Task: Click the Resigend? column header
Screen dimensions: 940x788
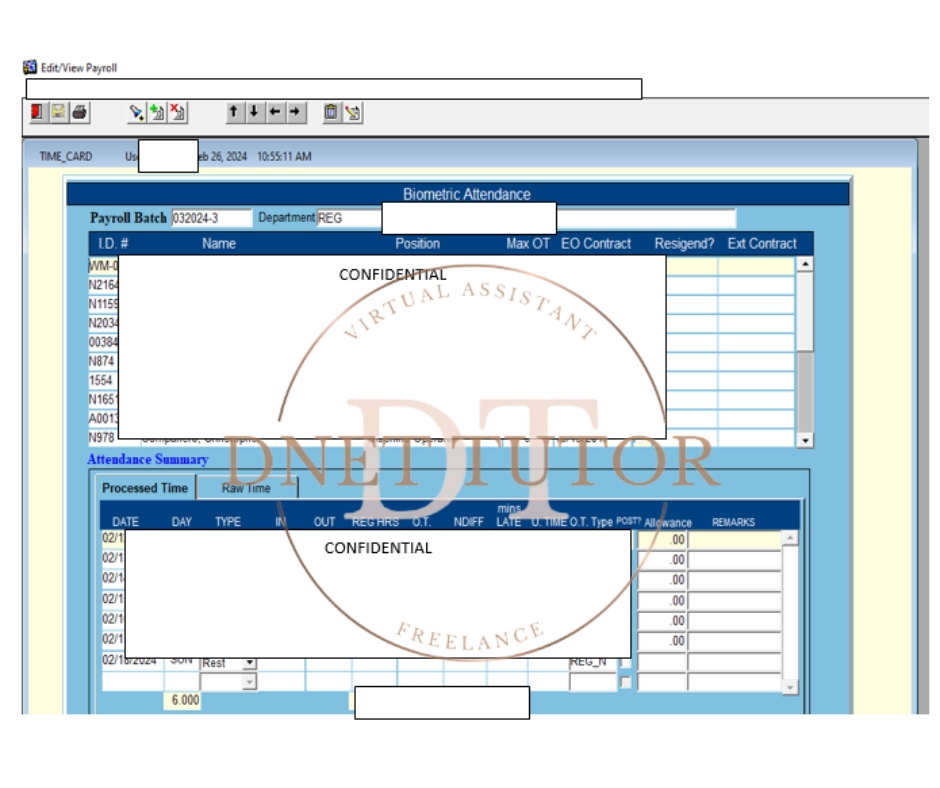Action: tap(684, 243)
